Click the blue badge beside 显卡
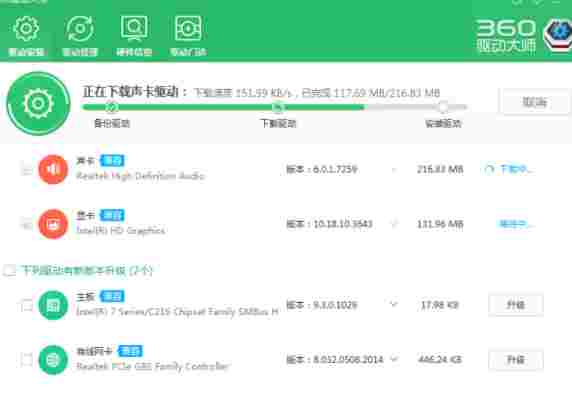 point(112,215)
